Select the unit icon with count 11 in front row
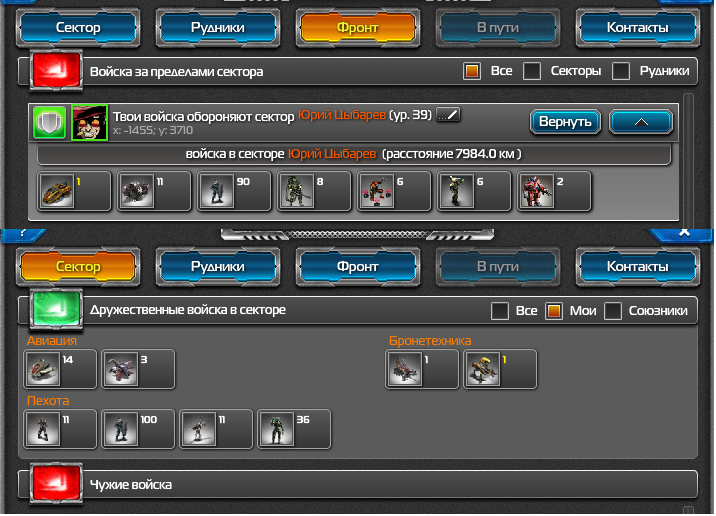Viewport: 716px width, 516px height. (154, 191)
